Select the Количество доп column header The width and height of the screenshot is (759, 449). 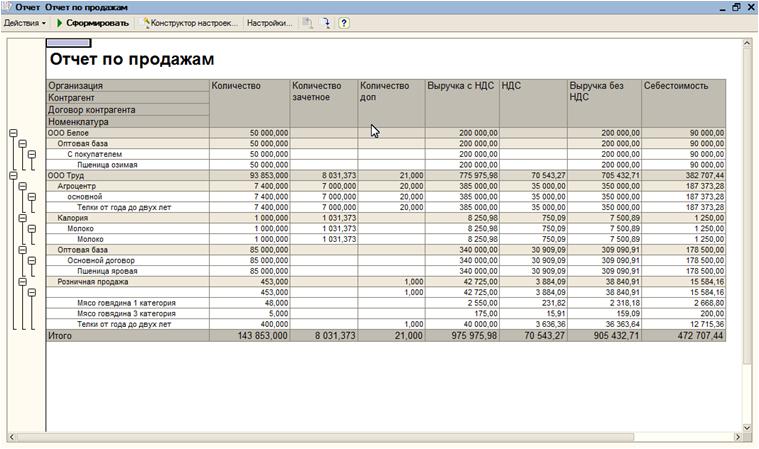(392, 104)
